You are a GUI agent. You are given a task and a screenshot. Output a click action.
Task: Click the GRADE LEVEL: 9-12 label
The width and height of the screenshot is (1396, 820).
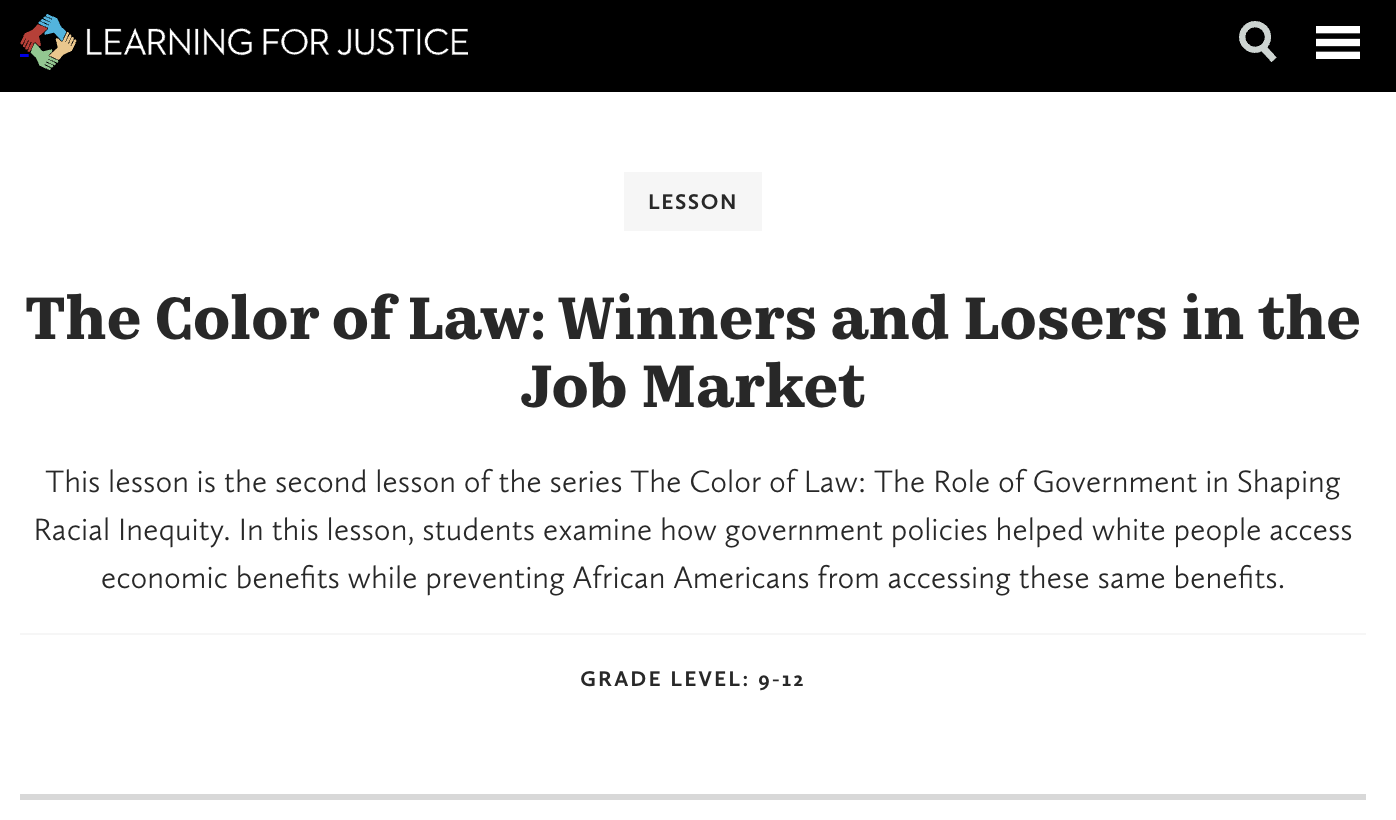[692, 678]
